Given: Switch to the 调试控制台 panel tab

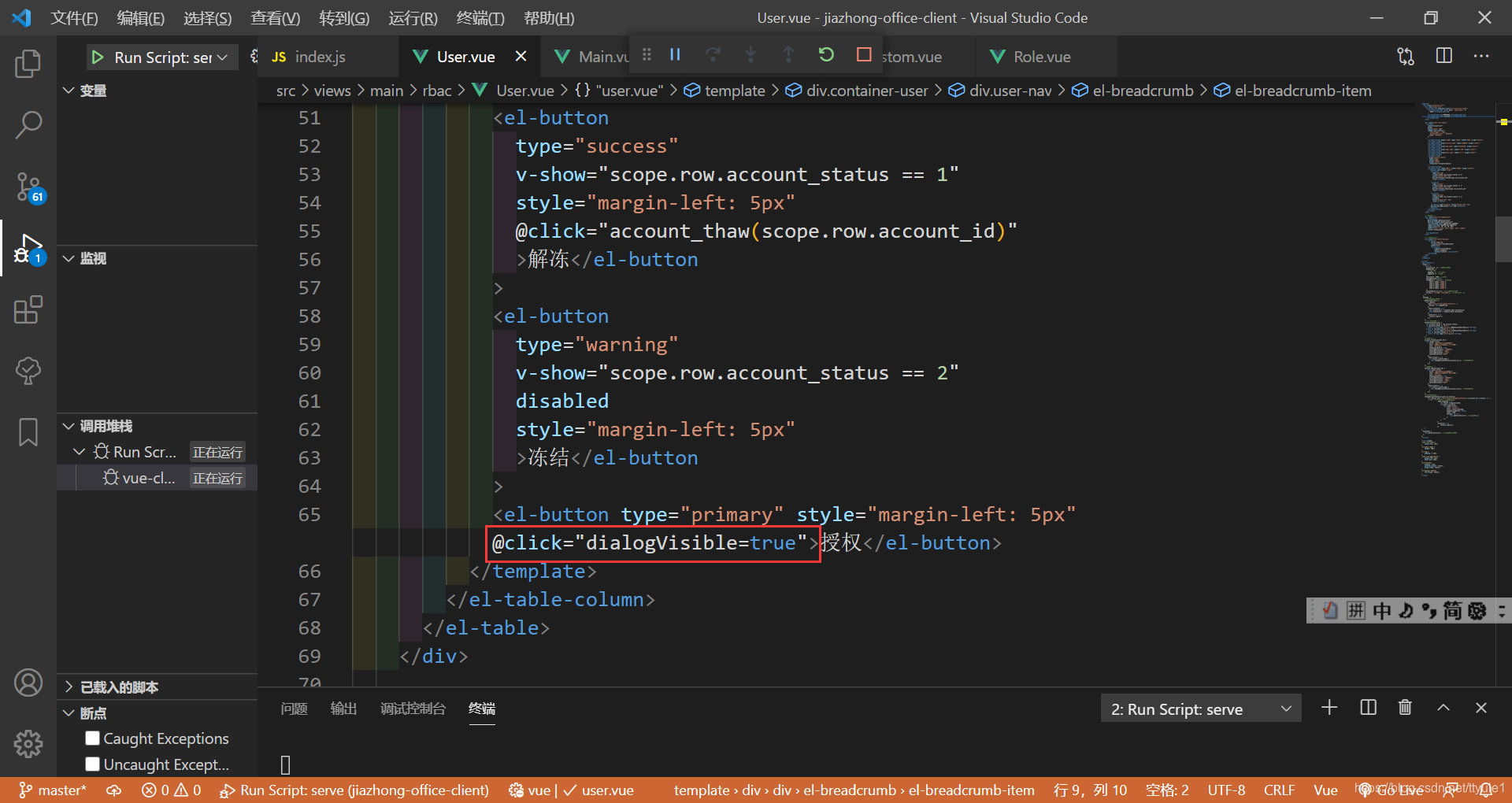Looking at the screenshot, I should coord(413,709).
